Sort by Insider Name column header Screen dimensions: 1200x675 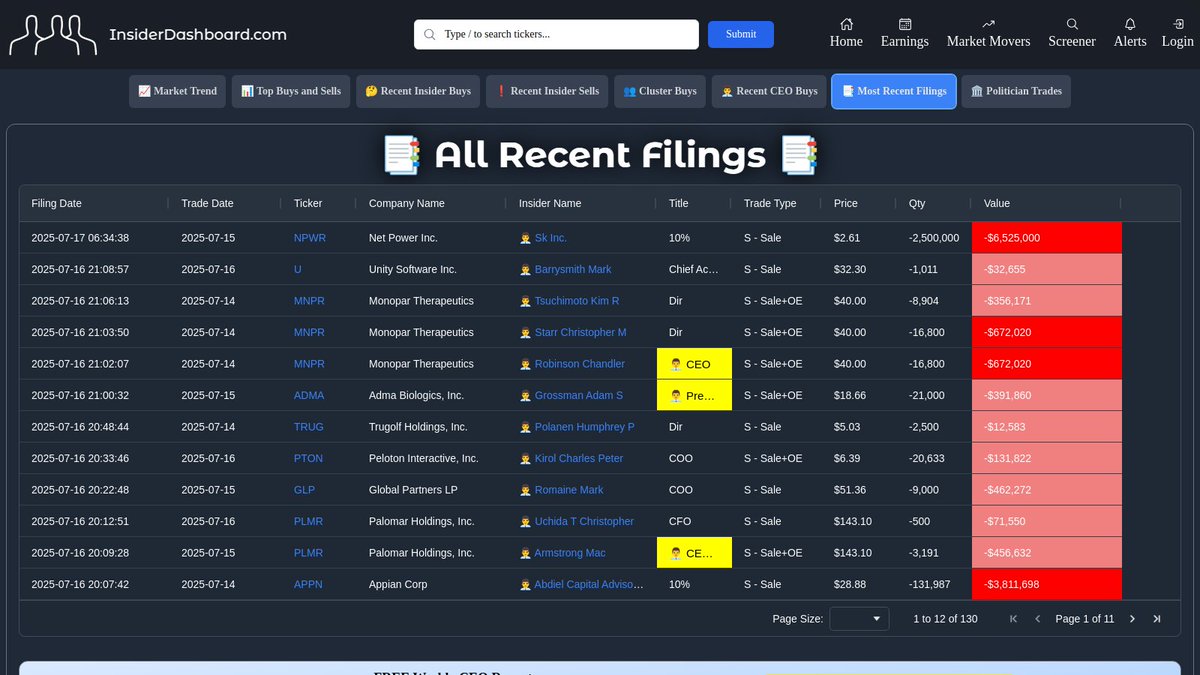550,203
